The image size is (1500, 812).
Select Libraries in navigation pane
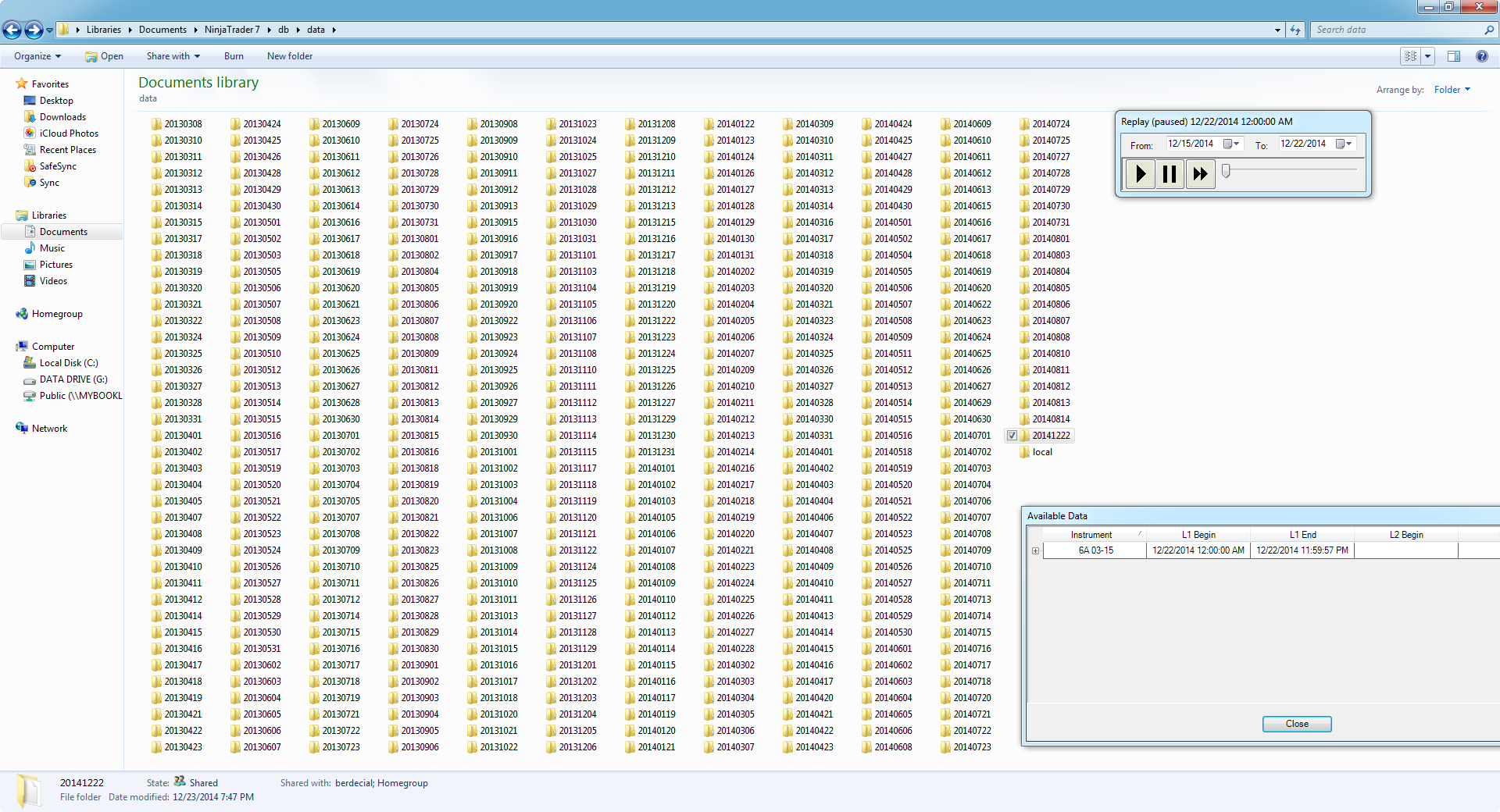click(48, 215)
